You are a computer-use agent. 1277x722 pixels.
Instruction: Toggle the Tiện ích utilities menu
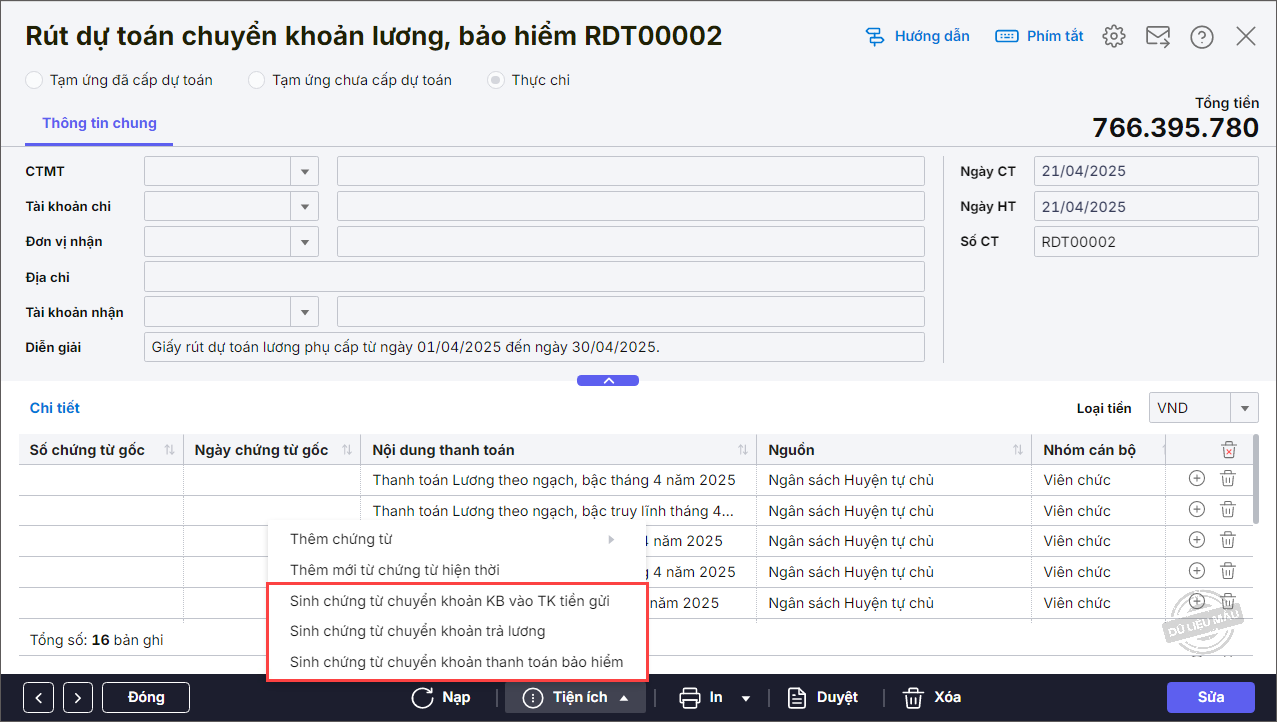[x=575, y=697]
